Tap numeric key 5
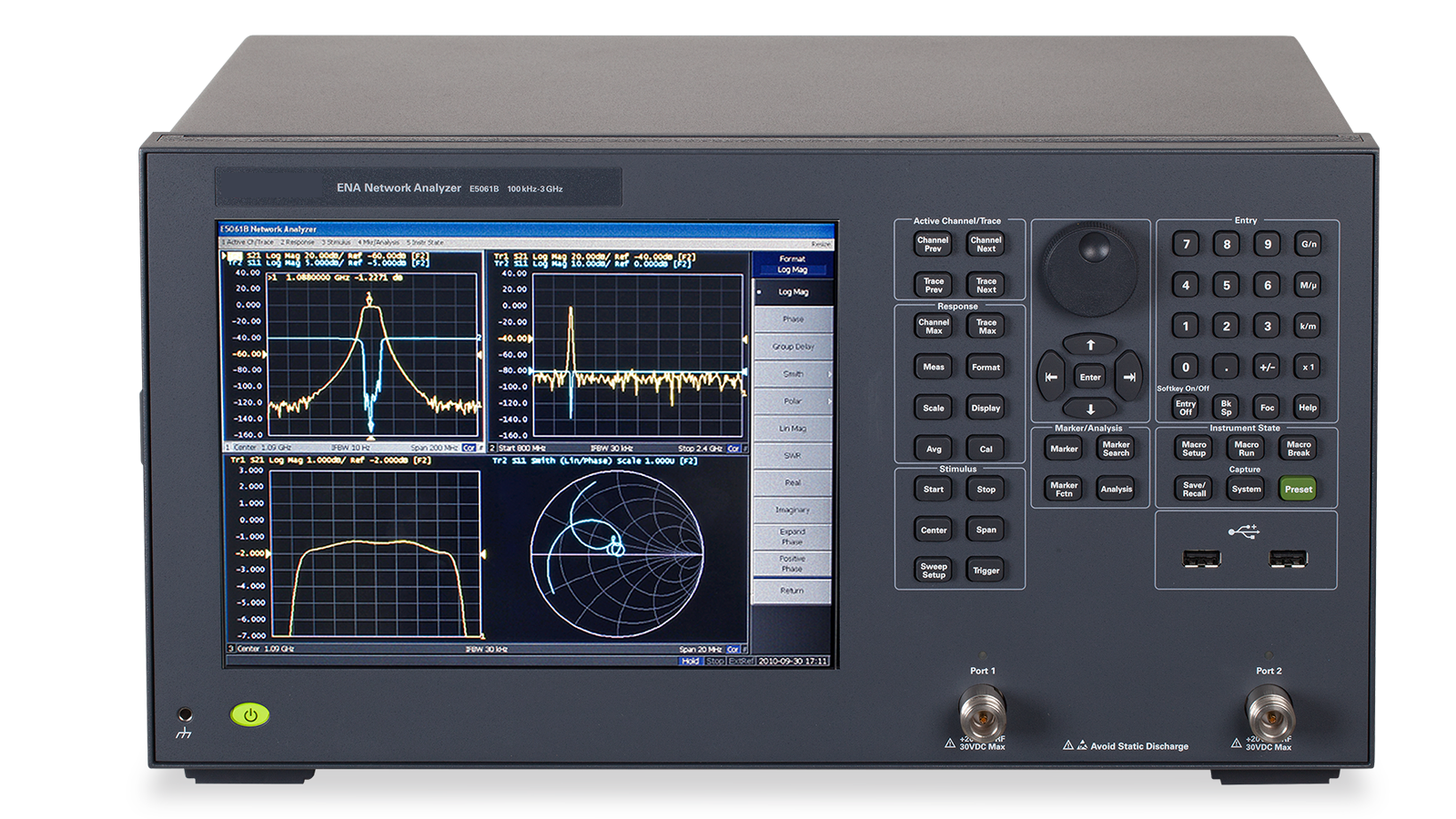Screen dimensions: 1456x819 [1226, 285]
